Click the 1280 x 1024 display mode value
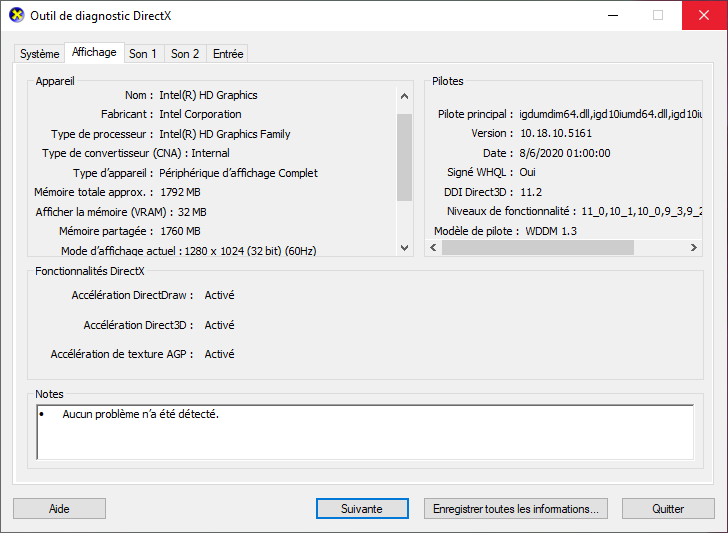This screenshot has height=533, width=728. coord(251,251)
